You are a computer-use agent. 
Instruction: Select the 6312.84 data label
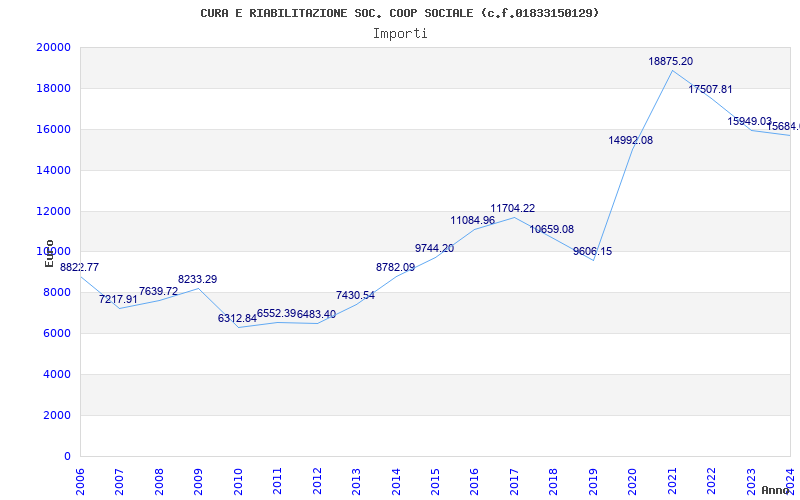click(x=237, y=318)
